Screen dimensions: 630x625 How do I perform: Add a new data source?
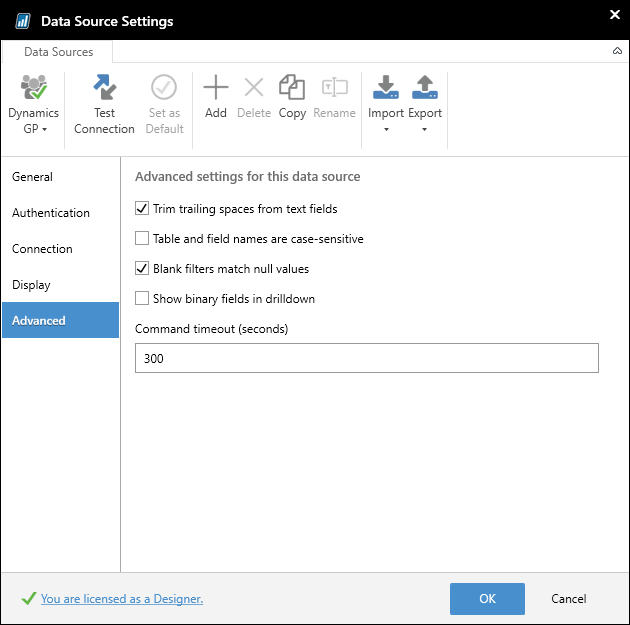[x=216, y=88]
